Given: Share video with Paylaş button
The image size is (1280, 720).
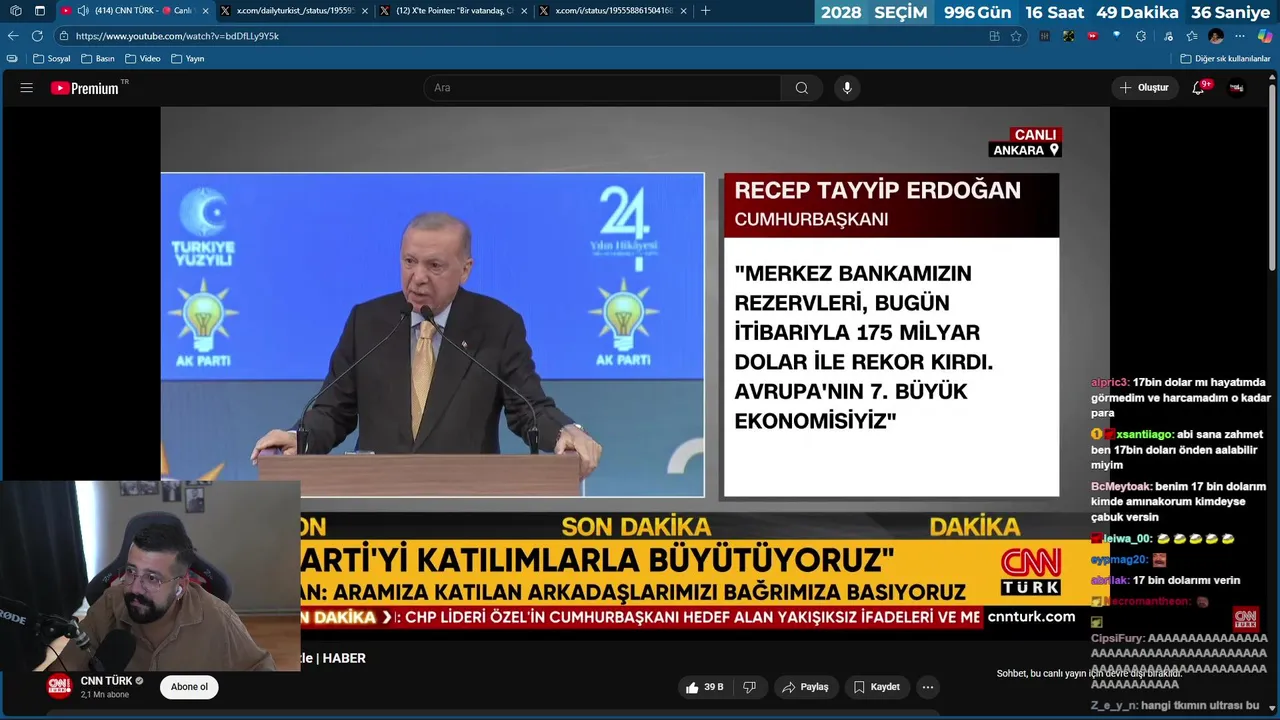Looking at the screenshot, I should coord(805,687).
